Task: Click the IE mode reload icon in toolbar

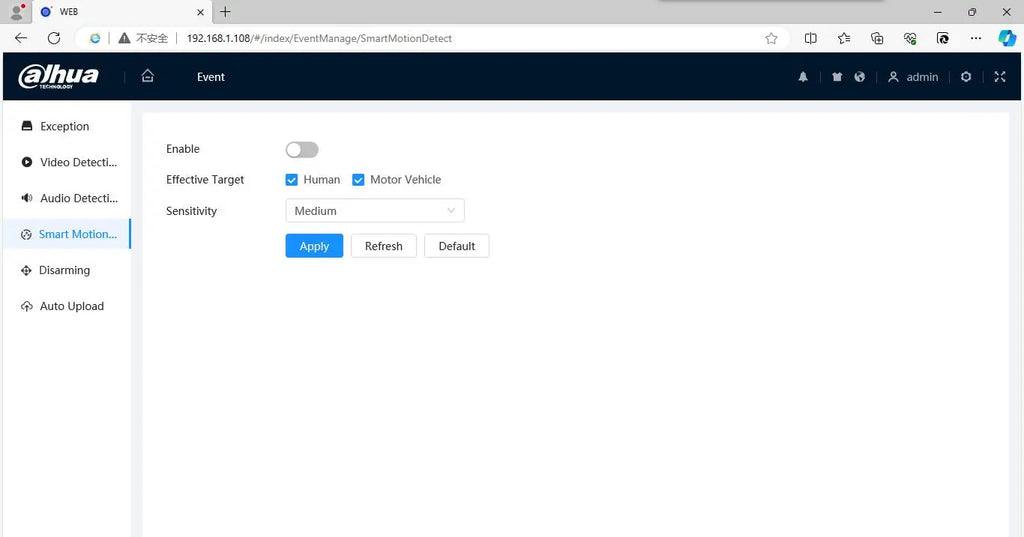Action: click(x=942, y=38)
